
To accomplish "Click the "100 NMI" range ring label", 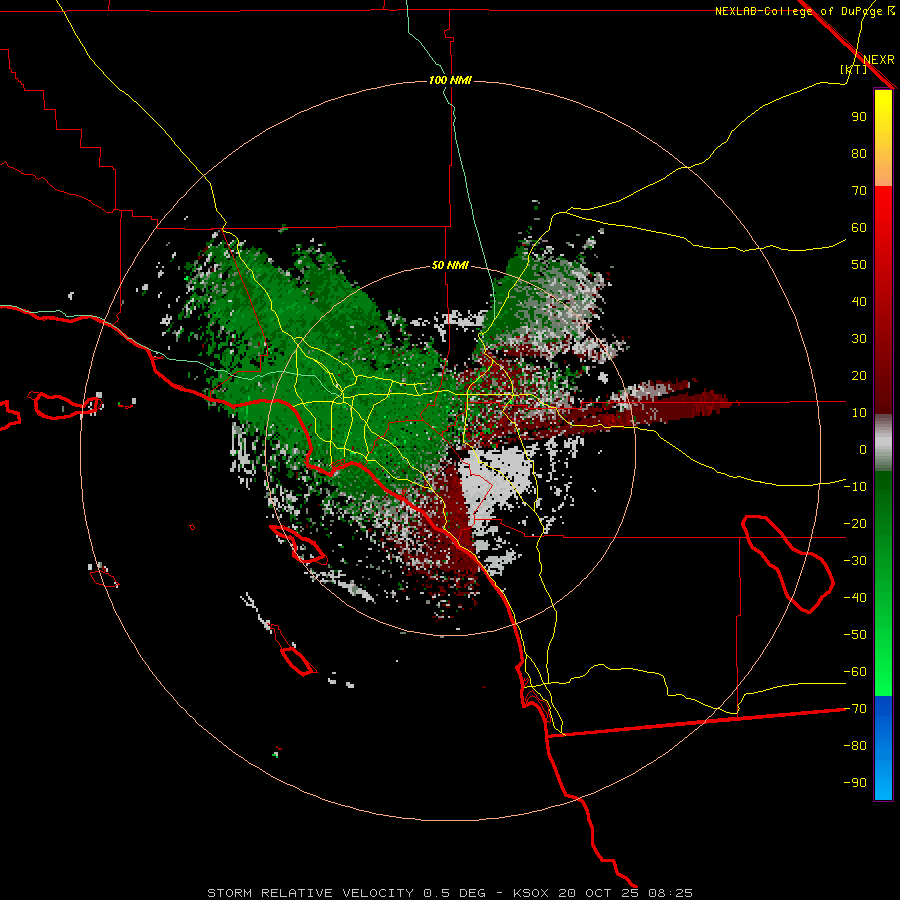I will (450, 80).
